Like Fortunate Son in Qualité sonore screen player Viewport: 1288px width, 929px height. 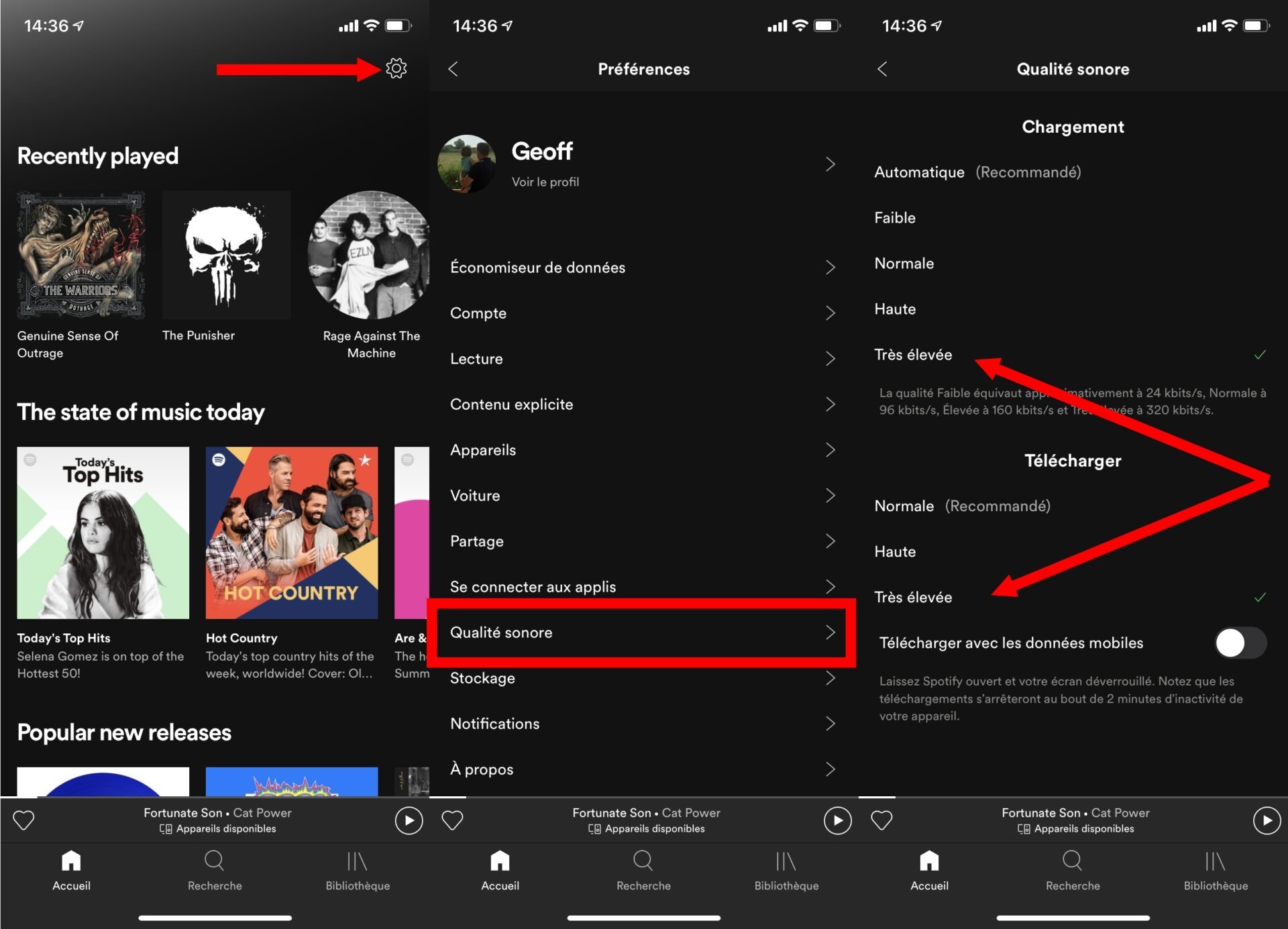(x=881, y=820)
